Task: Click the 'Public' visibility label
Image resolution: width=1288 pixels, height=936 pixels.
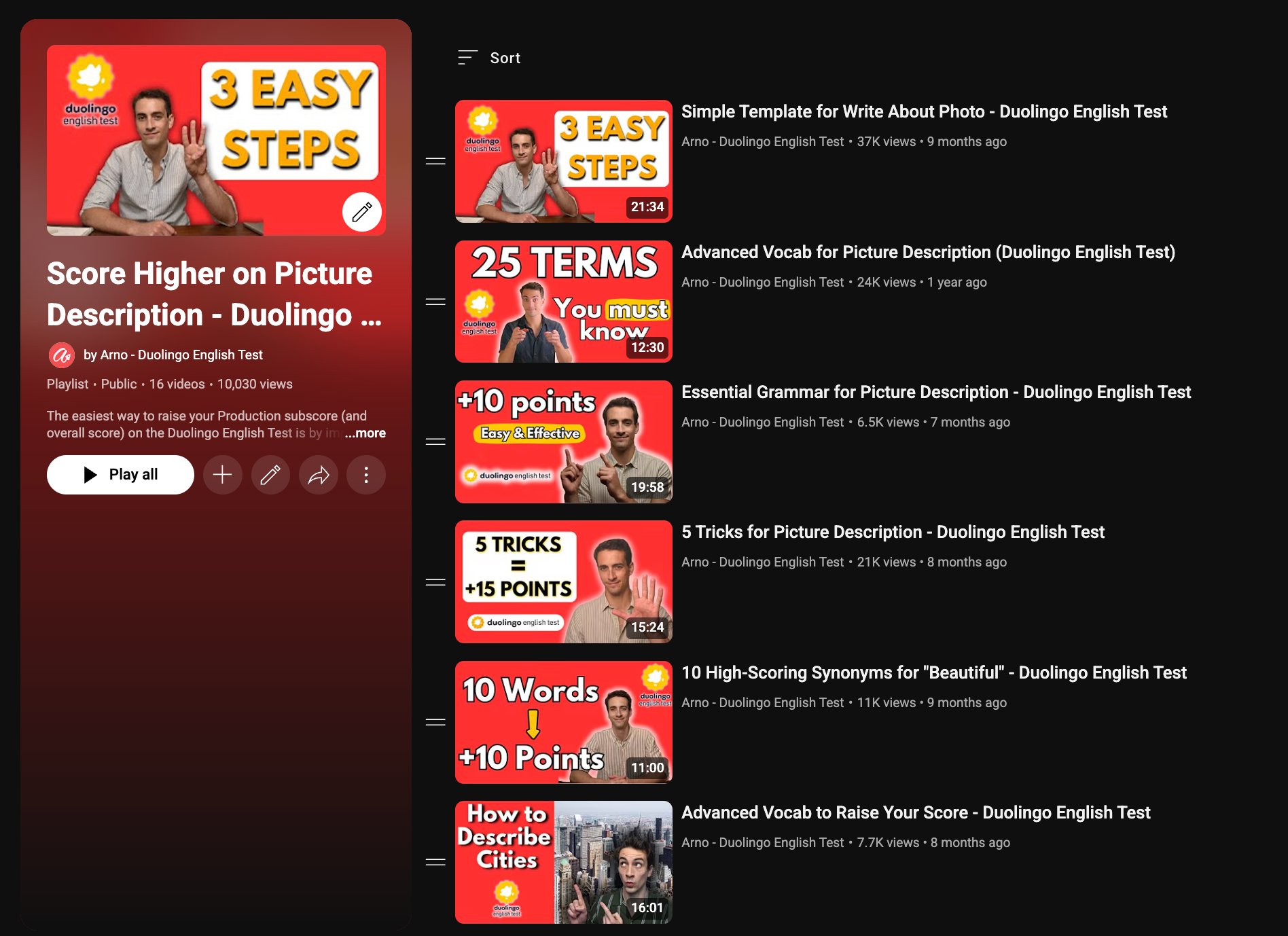Action: click(x=119, y=384)
